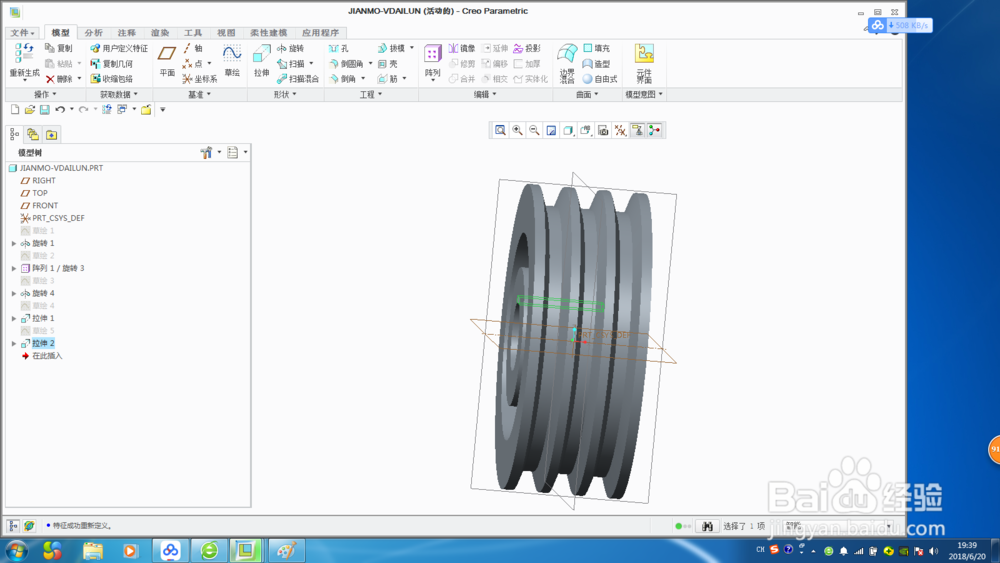Open the saved orientations icon

pyautogui.click(x=586, y=130)
